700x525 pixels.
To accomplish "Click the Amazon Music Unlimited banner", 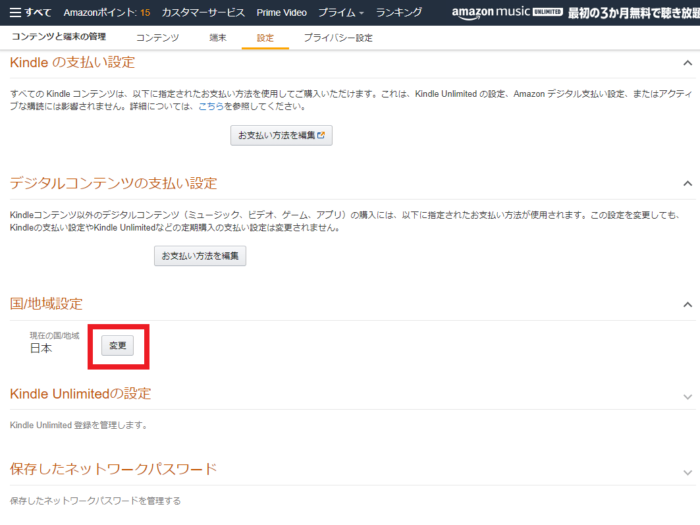I will pos(575,12).
